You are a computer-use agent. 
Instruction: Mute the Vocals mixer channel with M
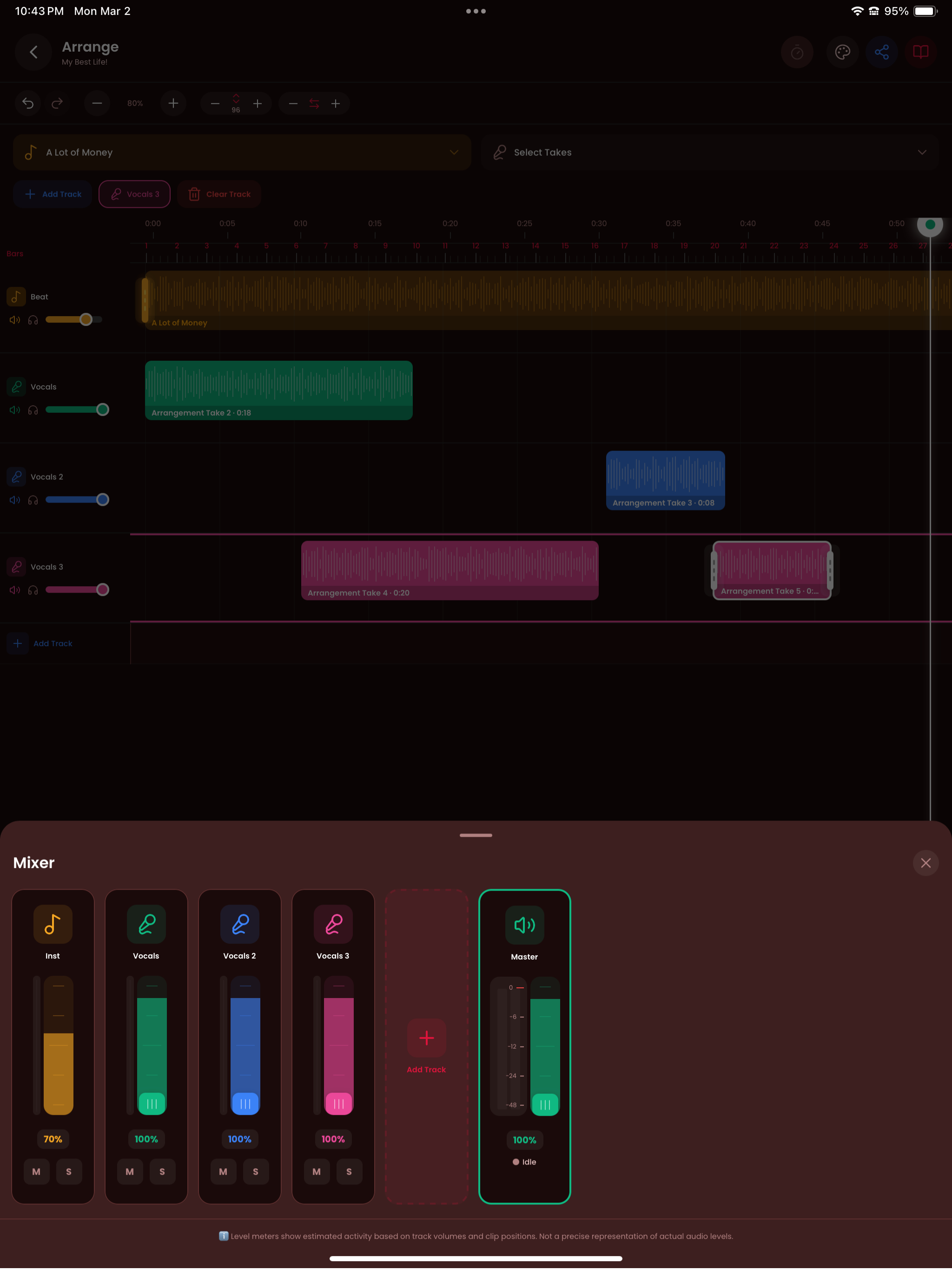[x=130, y=1172]
